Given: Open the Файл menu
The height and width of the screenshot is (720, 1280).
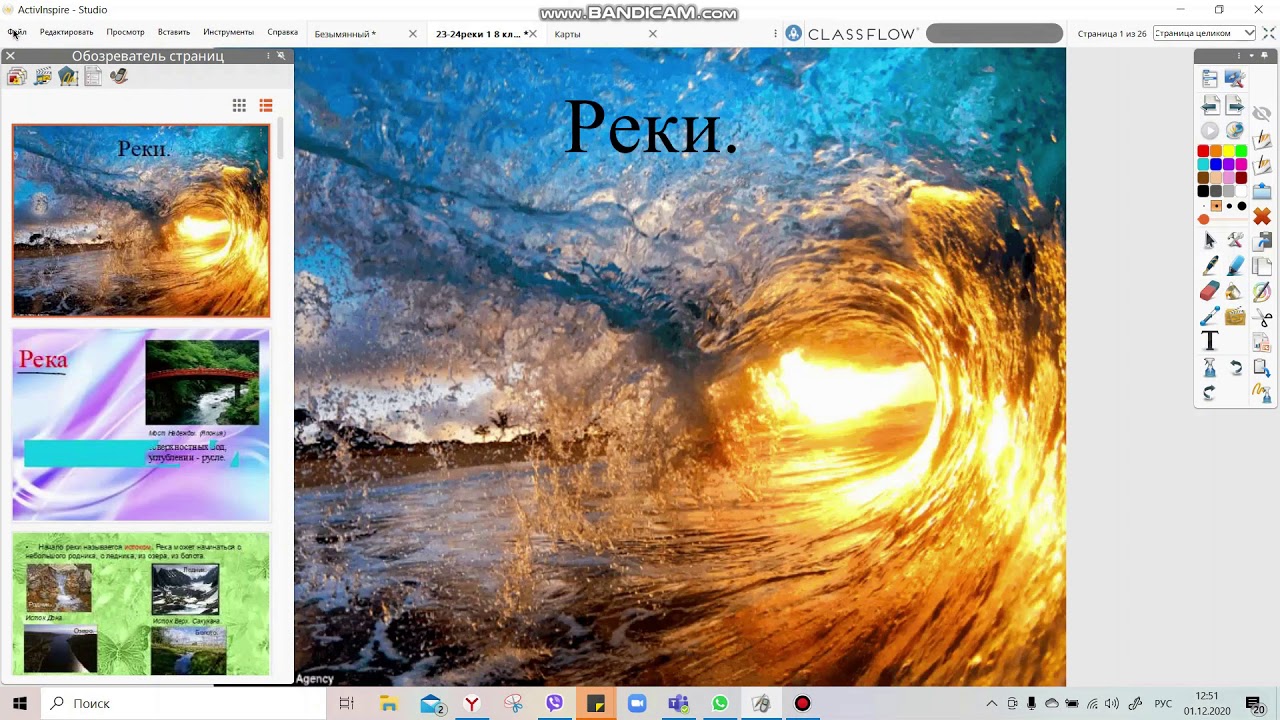Looking at the screenshot, I should click(x=17, y=33).
